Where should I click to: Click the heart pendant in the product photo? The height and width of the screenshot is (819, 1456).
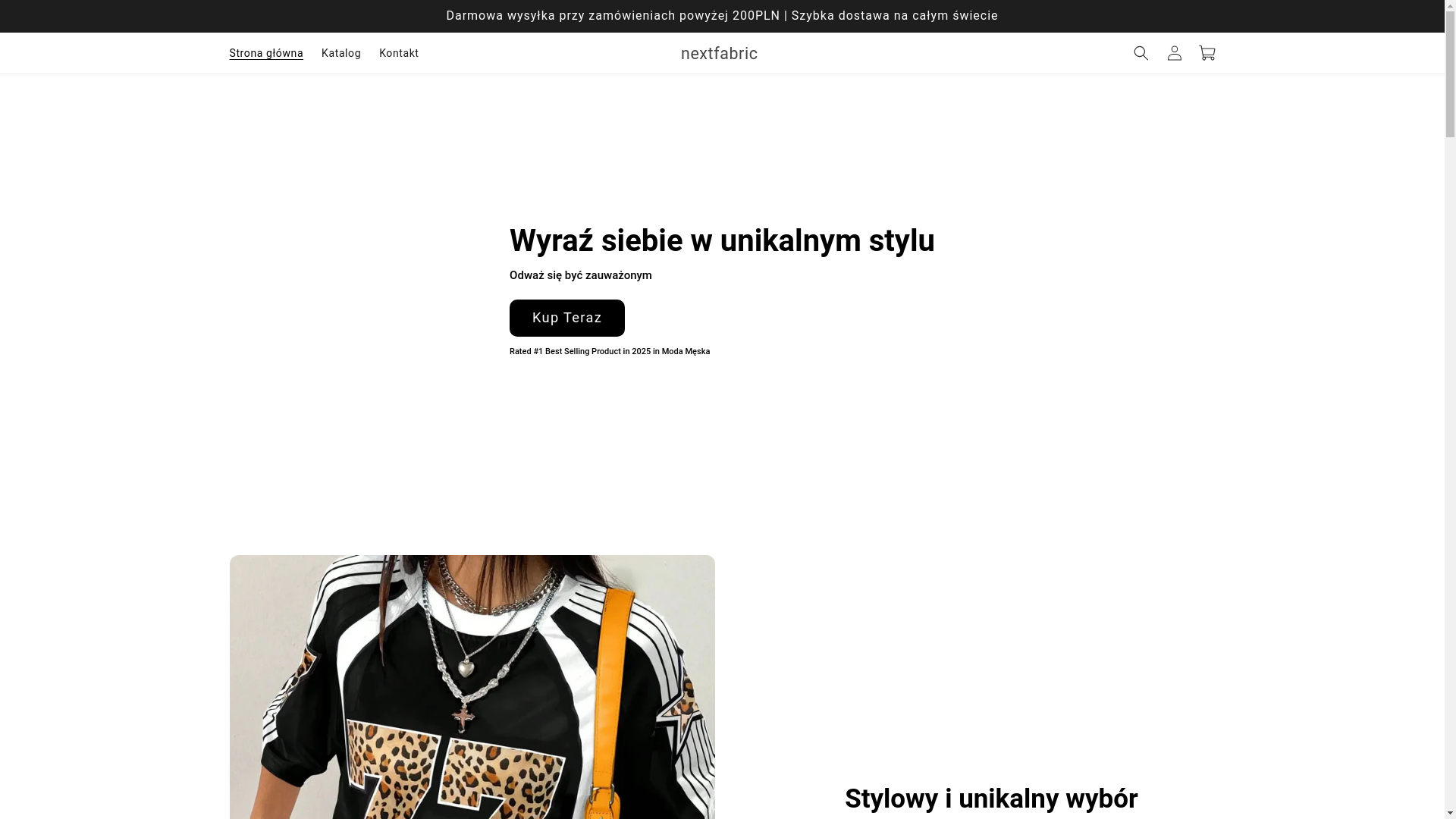coord(466,669)
